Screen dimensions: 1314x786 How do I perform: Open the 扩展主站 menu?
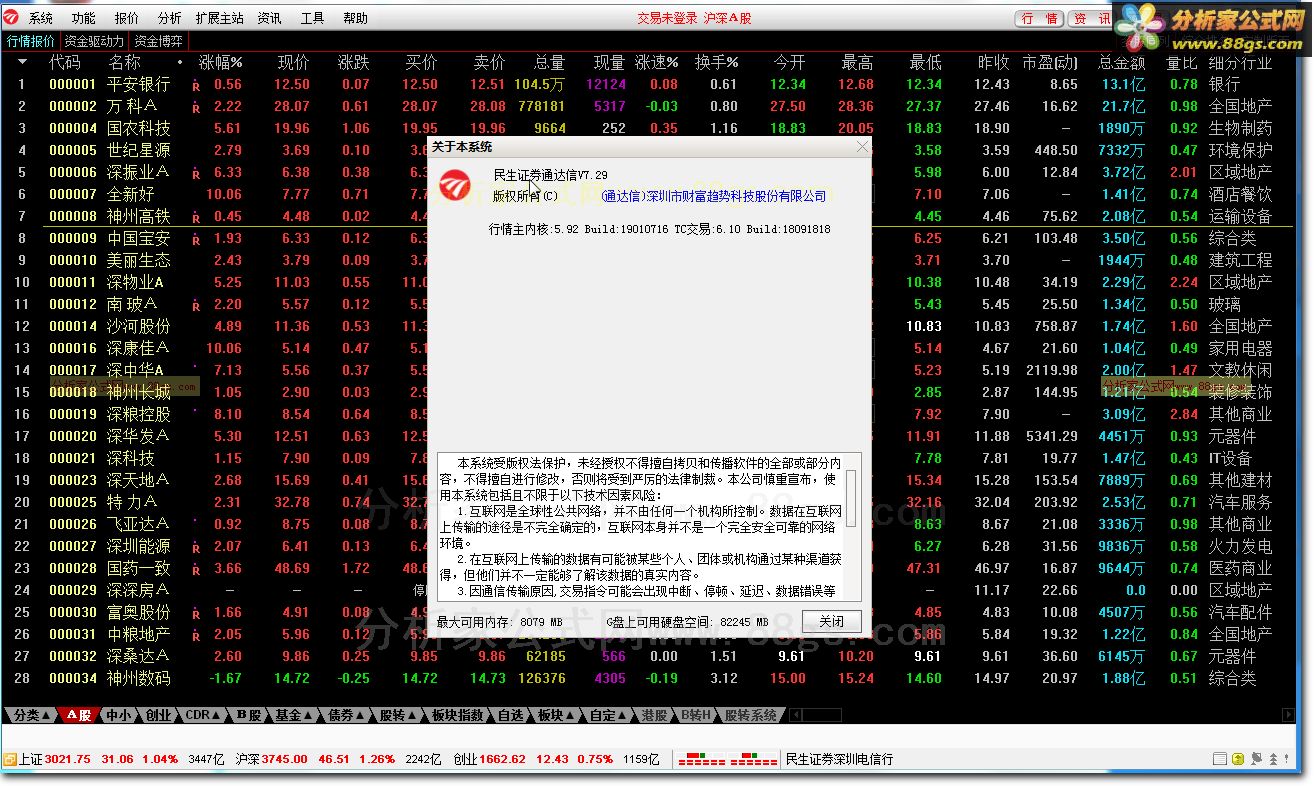220,18
